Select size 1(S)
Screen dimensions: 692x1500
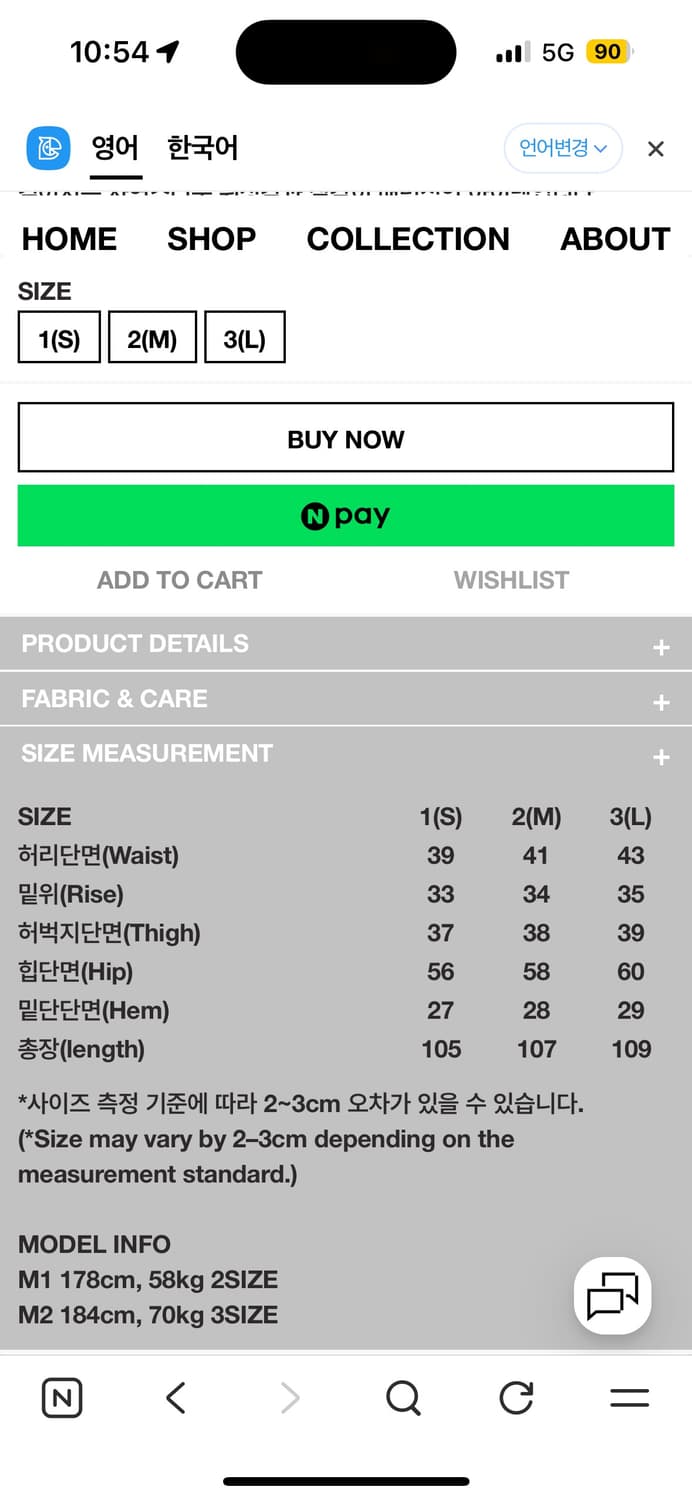point(58,337)
